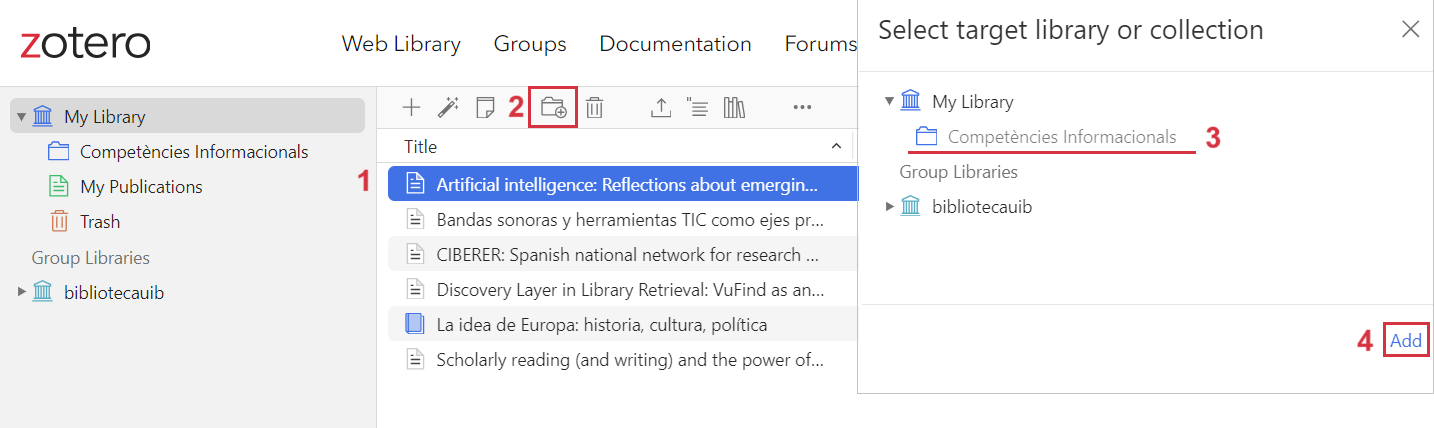This screenshot has width=1434, height=428.
Task: Click the Create Citation quote icon
Action: [x=697, y=107]
